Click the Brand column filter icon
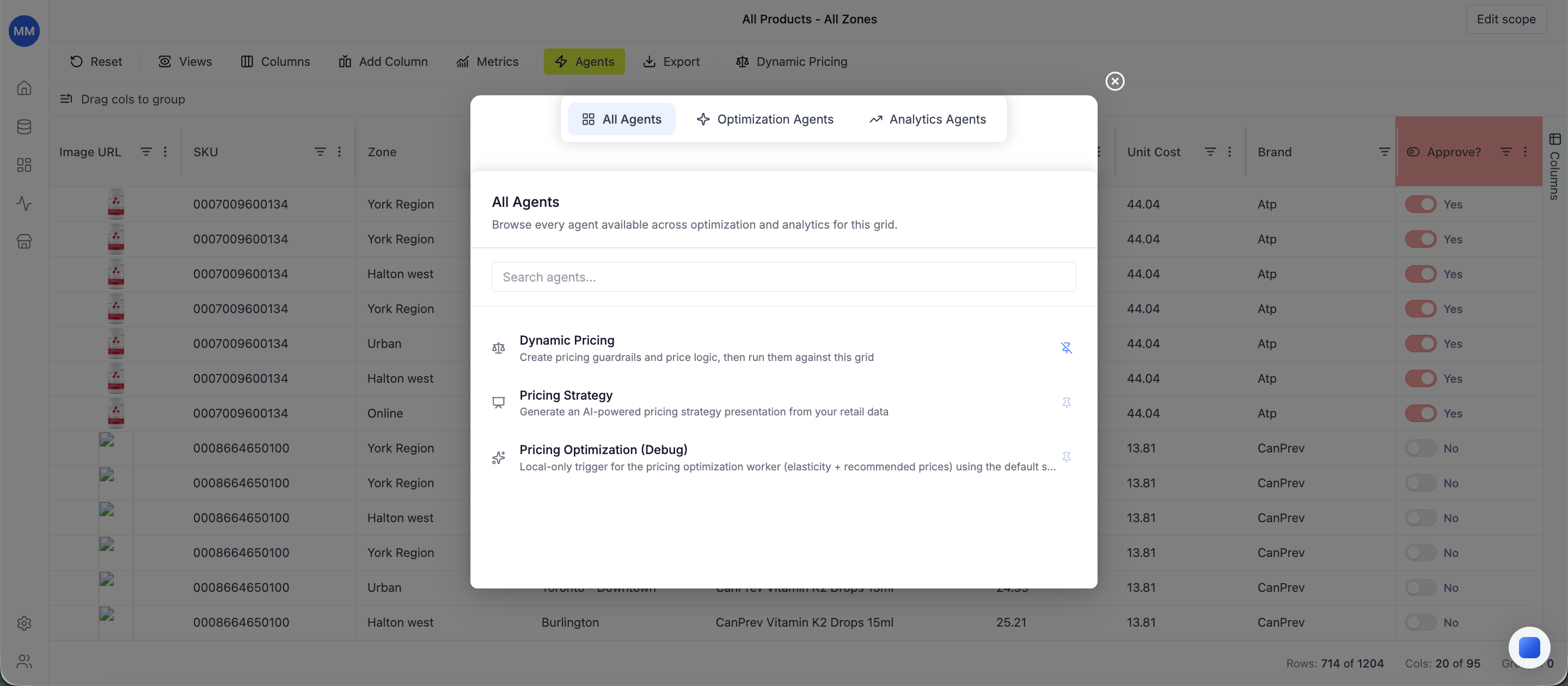 click(1384, 151)
